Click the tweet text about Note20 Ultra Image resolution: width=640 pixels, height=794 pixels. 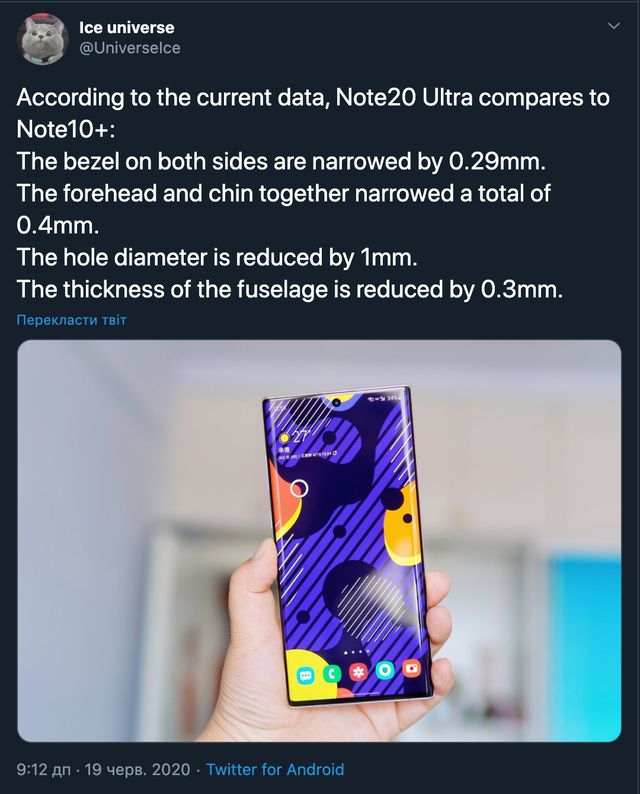click(x=313, y=193)
